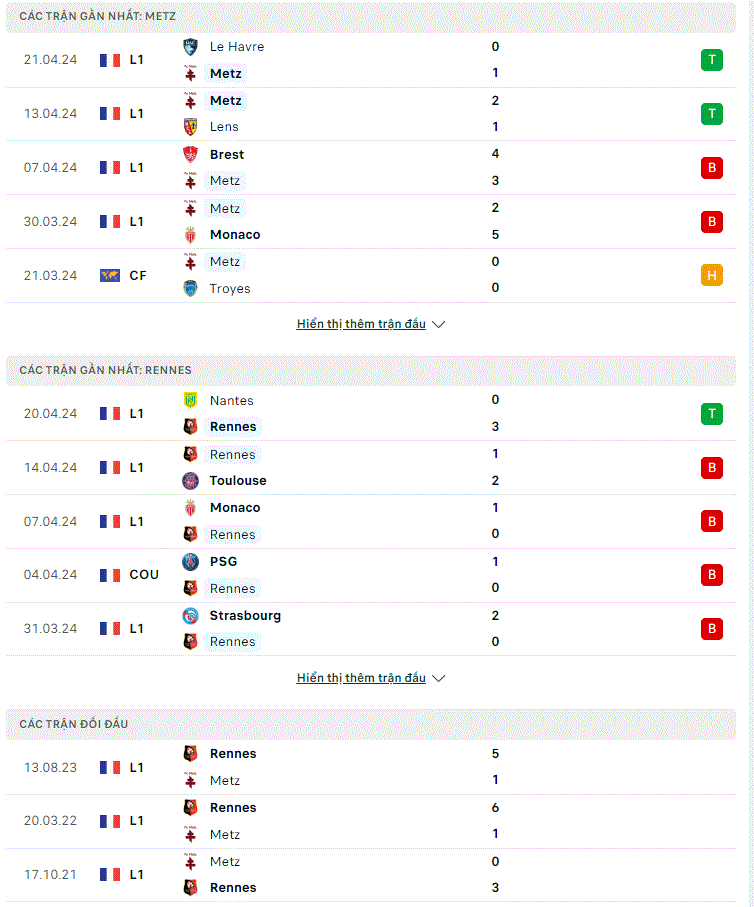Open 'Hiển thị thêm trận đấu' under Metz

click(x=361, y=324)
